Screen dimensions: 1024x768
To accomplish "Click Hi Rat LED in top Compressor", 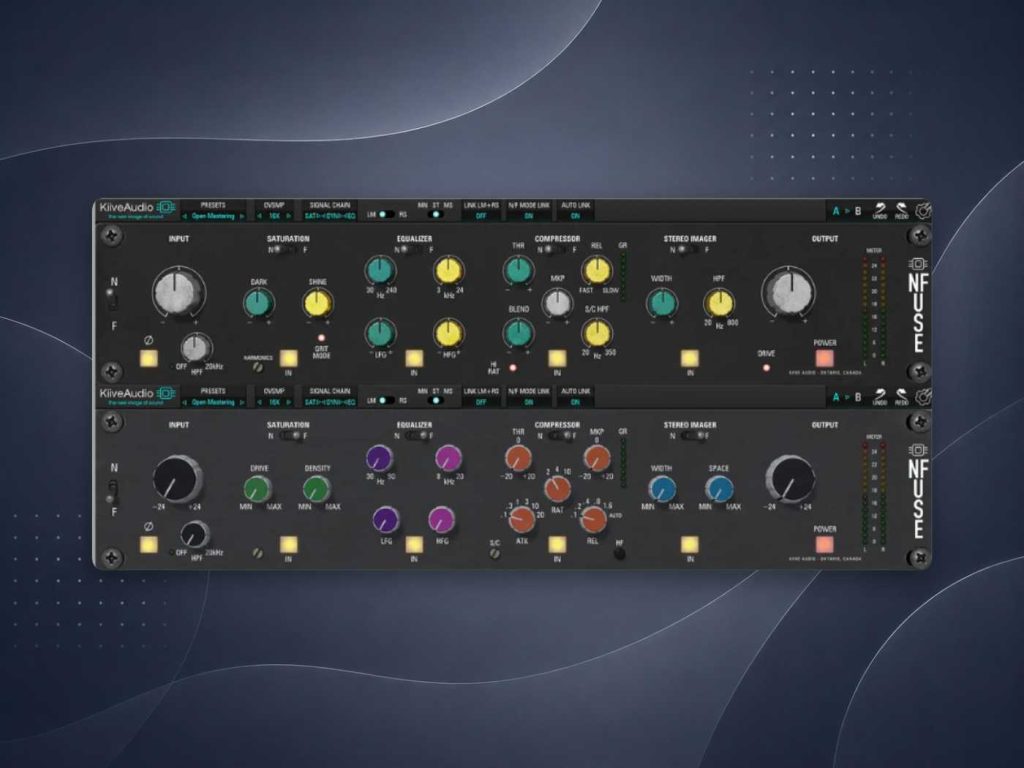I will tap(513, 368).
